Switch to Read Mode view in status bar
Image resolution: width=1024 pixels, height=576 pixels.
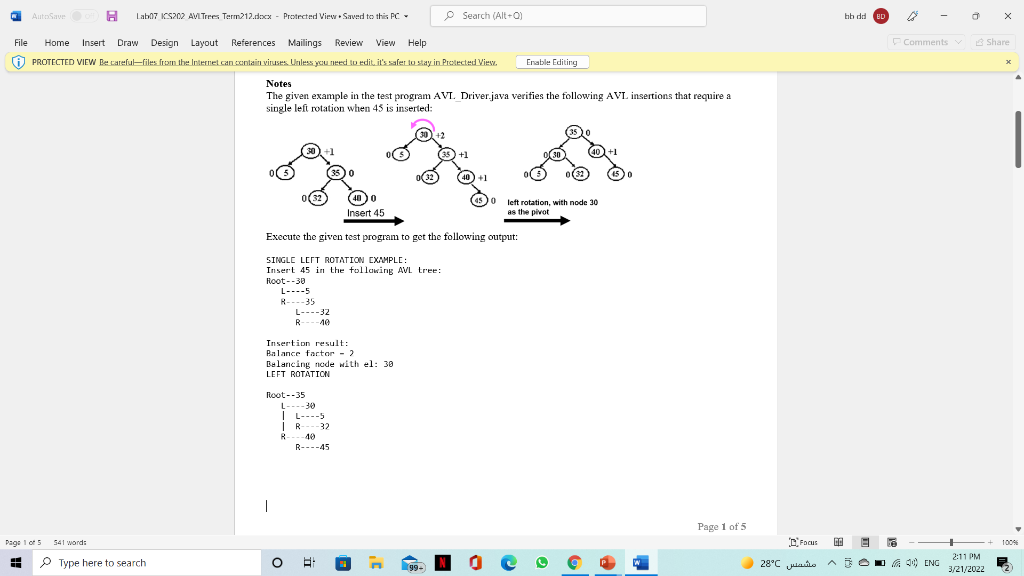point(840,542)
